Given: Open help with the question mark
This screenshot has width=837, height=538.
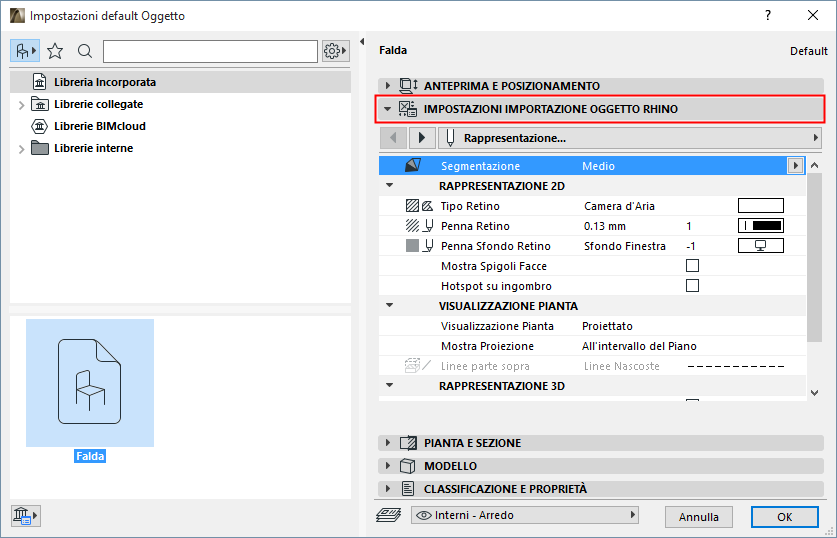Looking at the screenshot, I should click(x=768, y=15).
